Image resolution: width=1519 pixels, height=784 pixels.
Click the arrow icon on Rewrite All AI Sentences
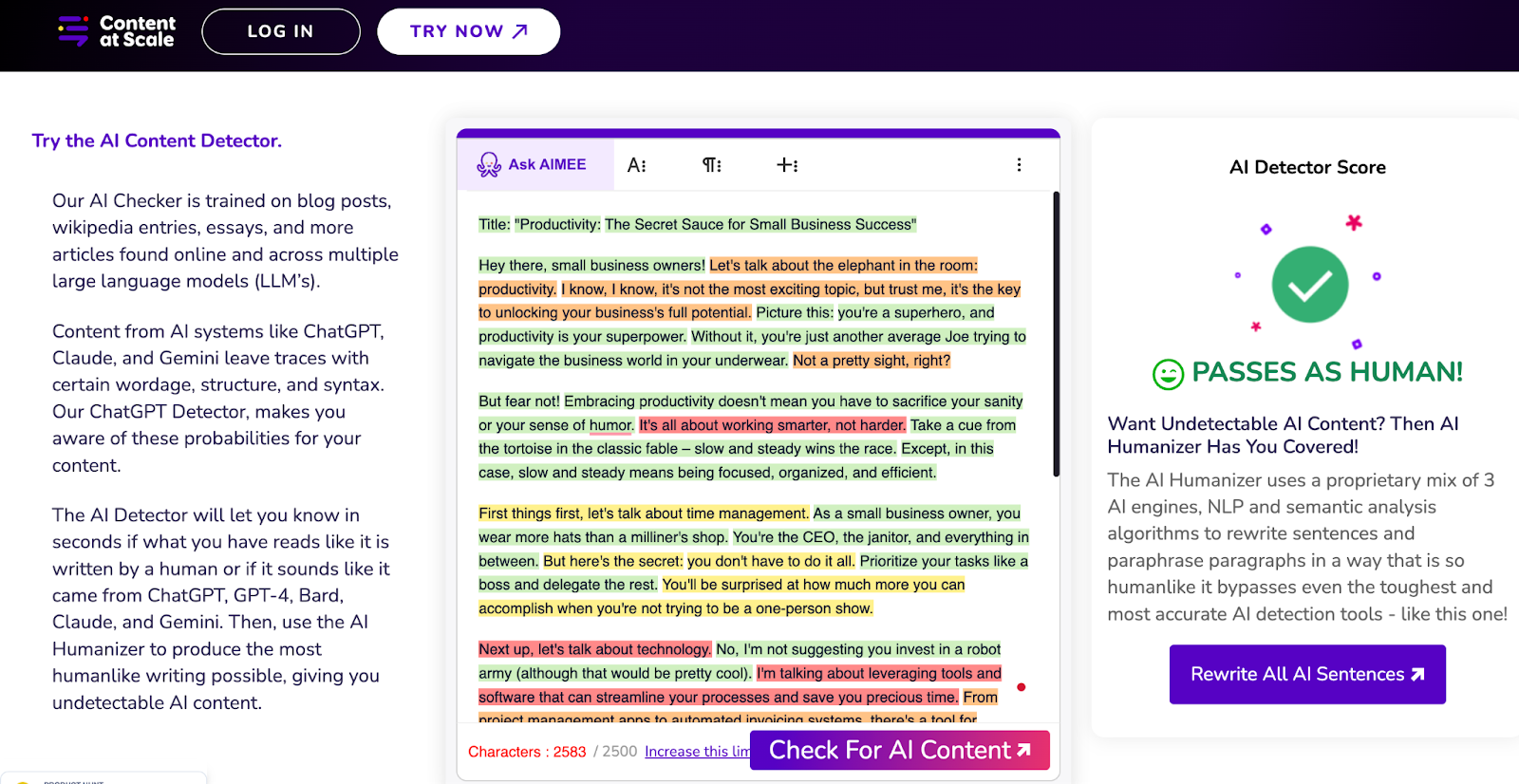point(1417,674)
